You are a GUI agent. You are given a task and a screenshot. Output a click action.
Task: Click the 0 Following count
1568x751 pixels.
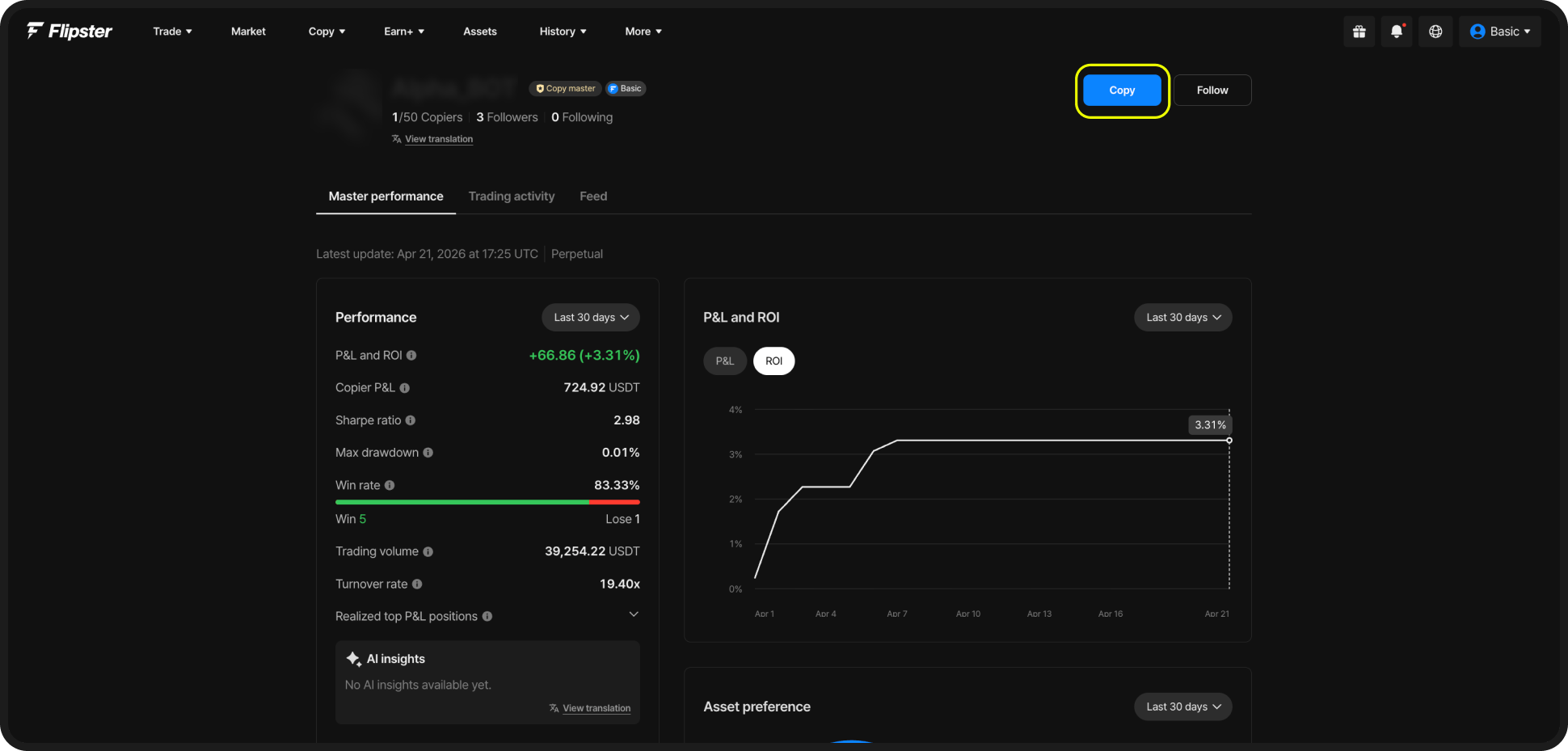[x=582, y=117]
